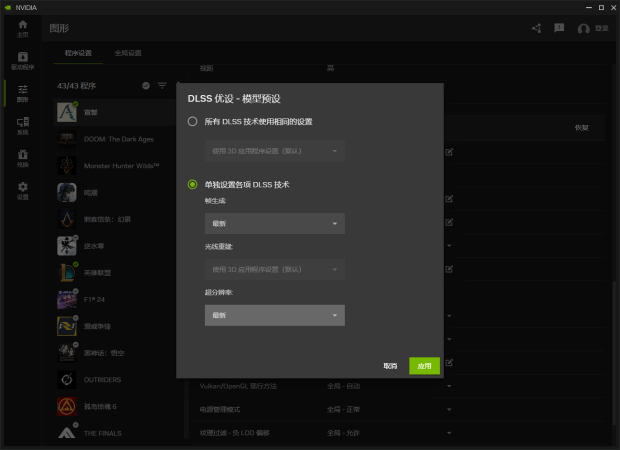Image resolution: width=620 pixels, height=450 pixels.
Task: Open the 兑换 redeem gift icon
Action: [23, 158]
